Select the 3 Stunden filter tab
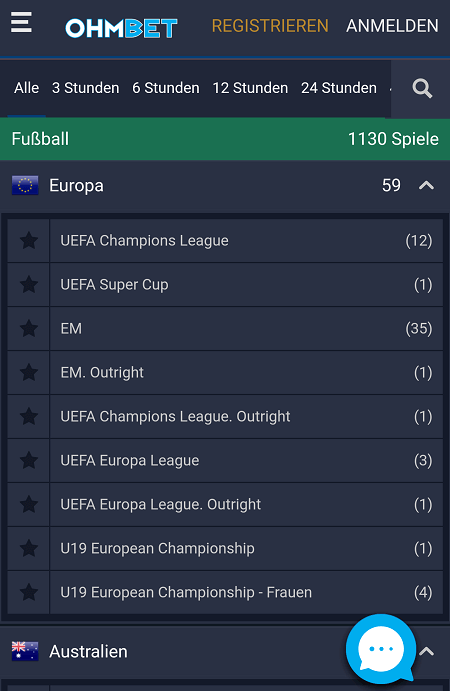The image size is (450, 691). click(86, 88)
